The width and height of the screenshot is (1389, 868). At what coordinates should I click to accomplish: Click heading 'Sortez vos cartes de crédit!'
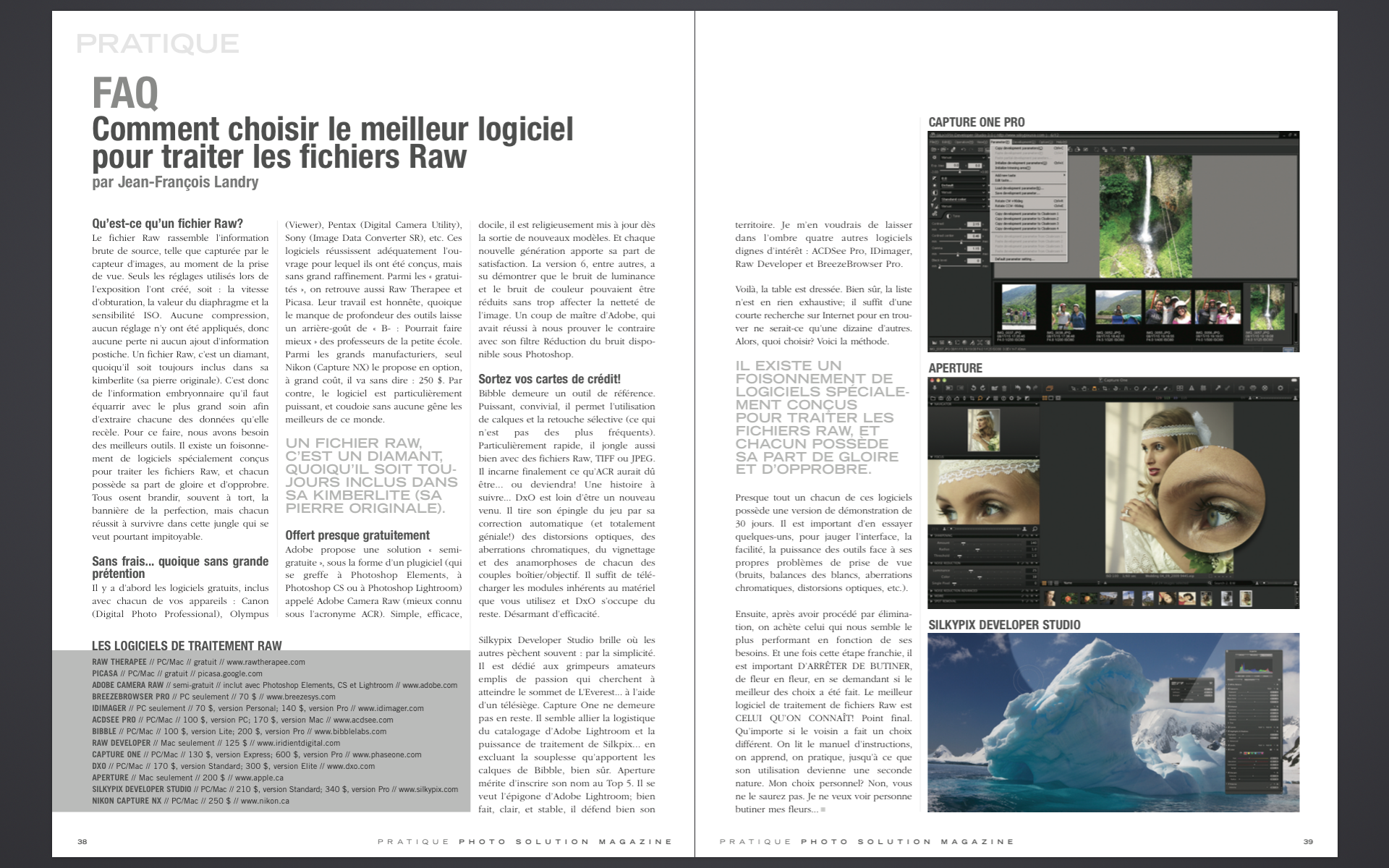pyautogui.click(x=550, y=379)
